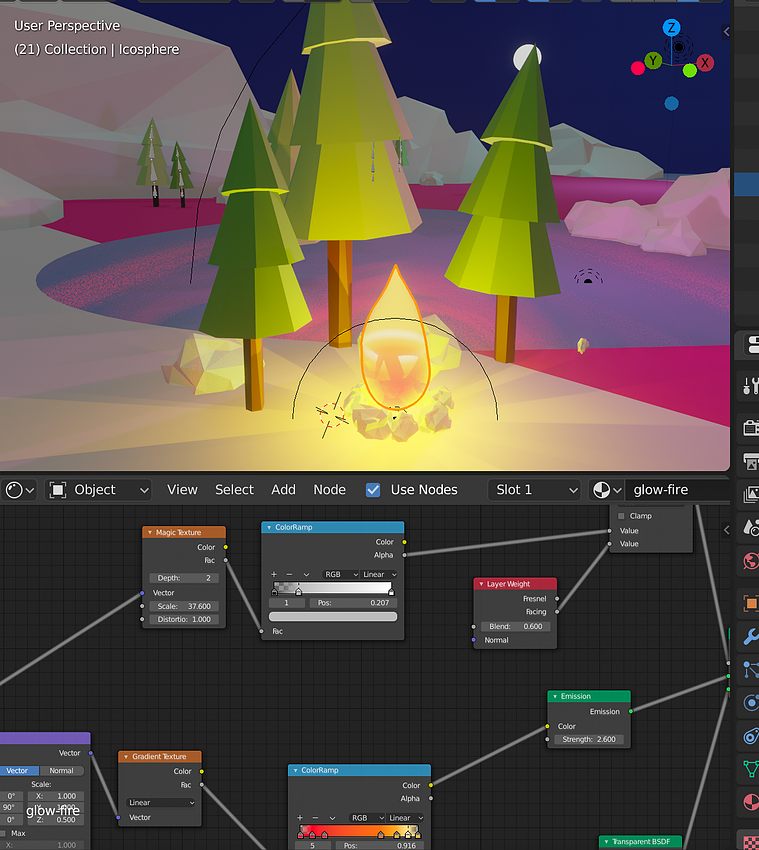Click the grayscale ColorRamp gradient bar
The width and height of the screenshot is (759, 850).
pyautogui.click(x=333, y=588)
